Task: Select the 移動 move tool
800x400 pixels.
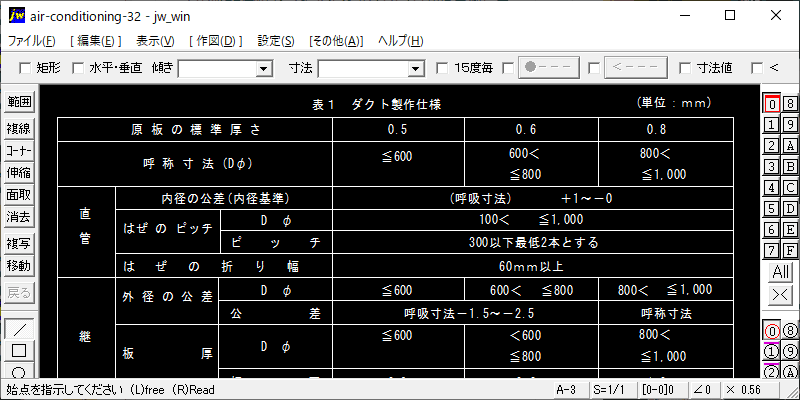Action: (20, 266)
